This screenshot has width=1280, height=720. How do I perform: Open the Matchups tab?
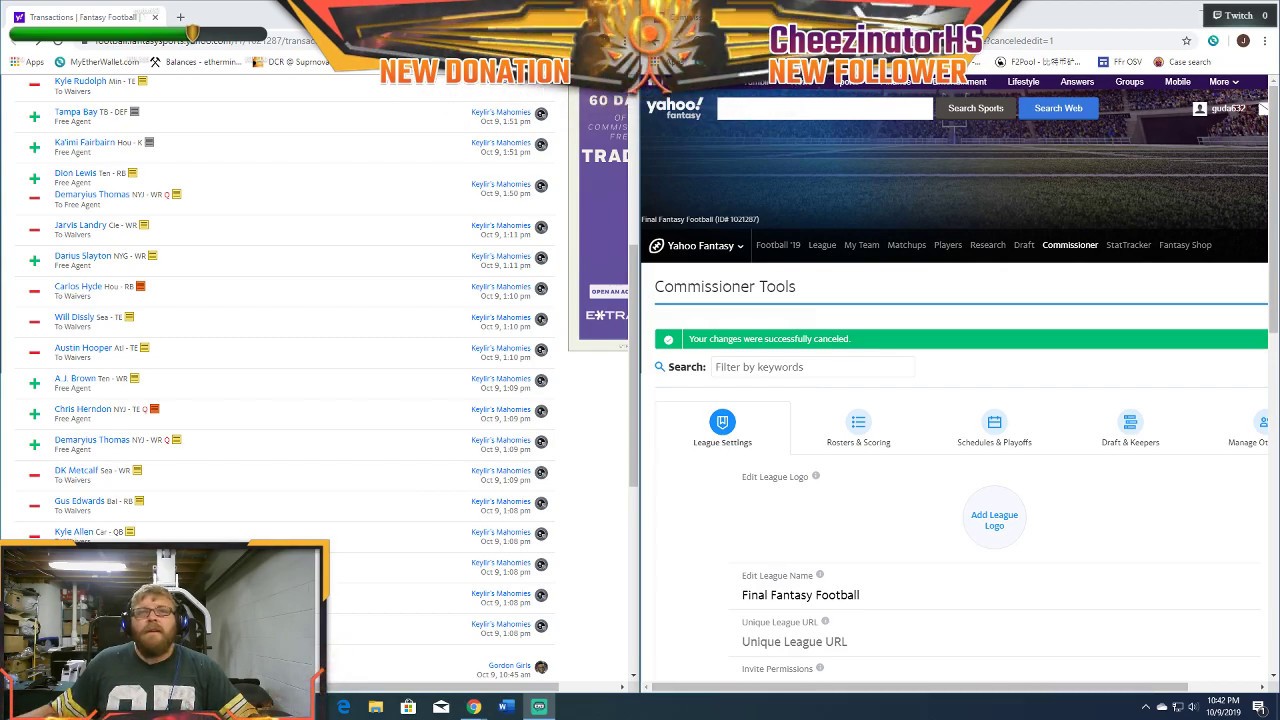pyautogui.click(x=907, y=245)
